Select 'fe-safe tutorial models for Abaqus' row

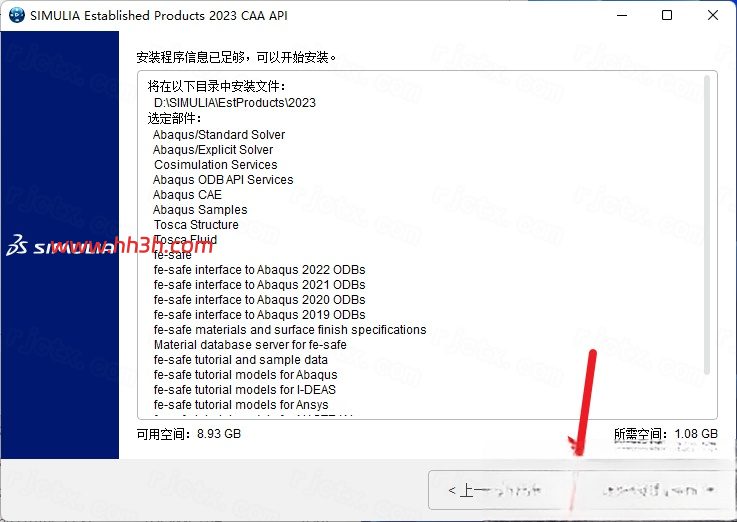245,375
